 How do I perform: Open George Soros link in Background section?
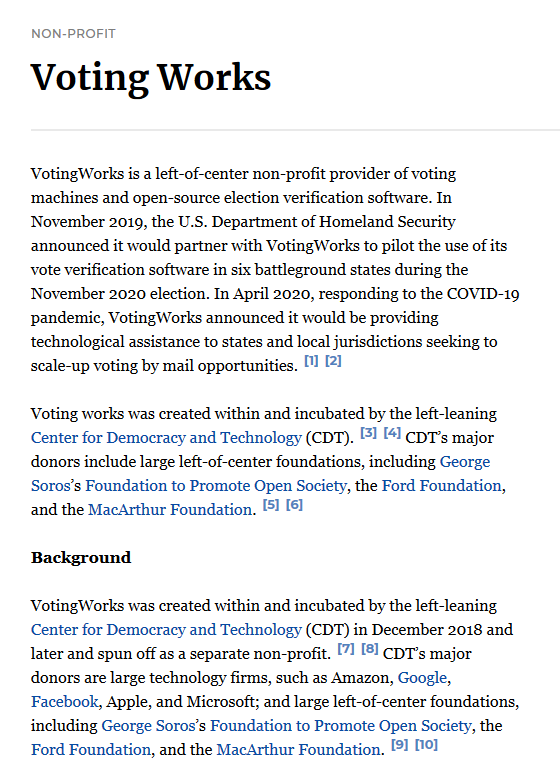[148, 726]
